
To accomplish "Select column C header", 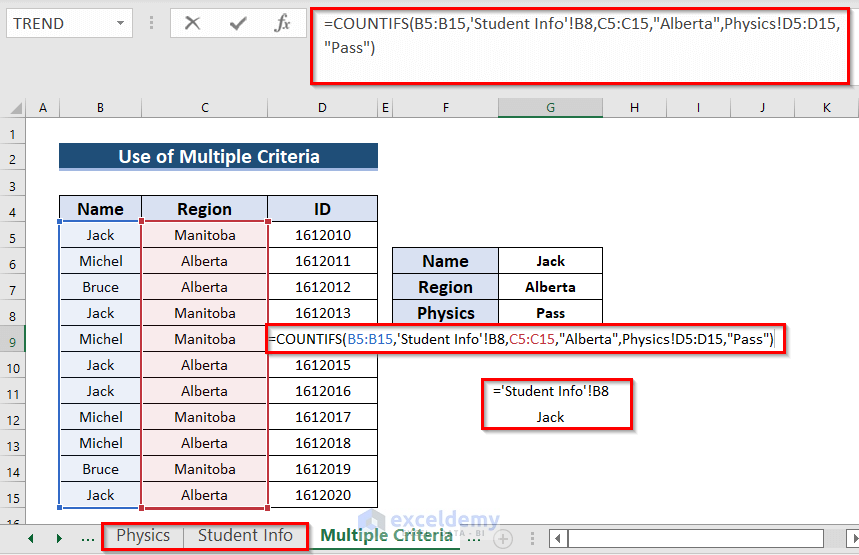I will [204, 108].
